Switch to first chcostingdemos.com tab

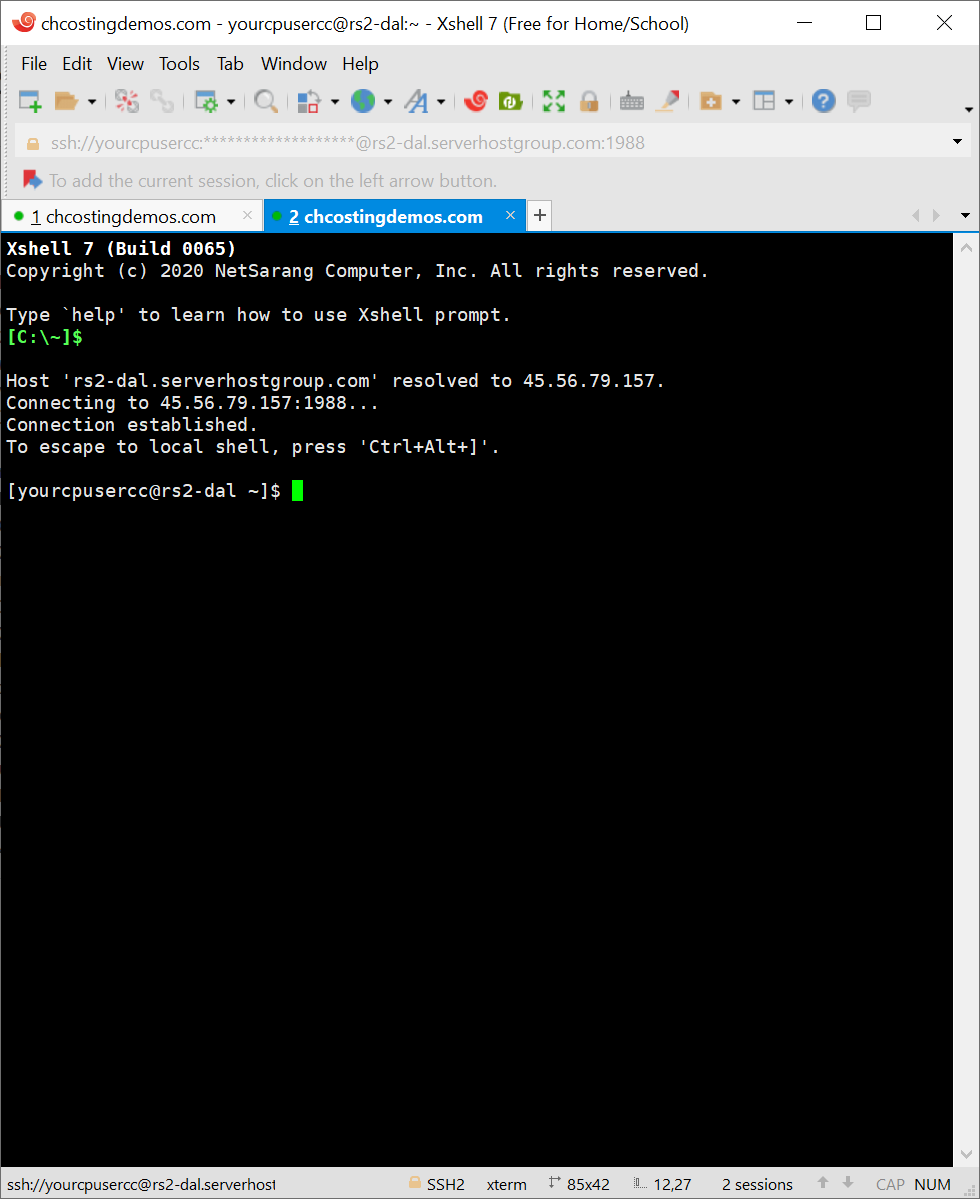[x=123, y=217]
